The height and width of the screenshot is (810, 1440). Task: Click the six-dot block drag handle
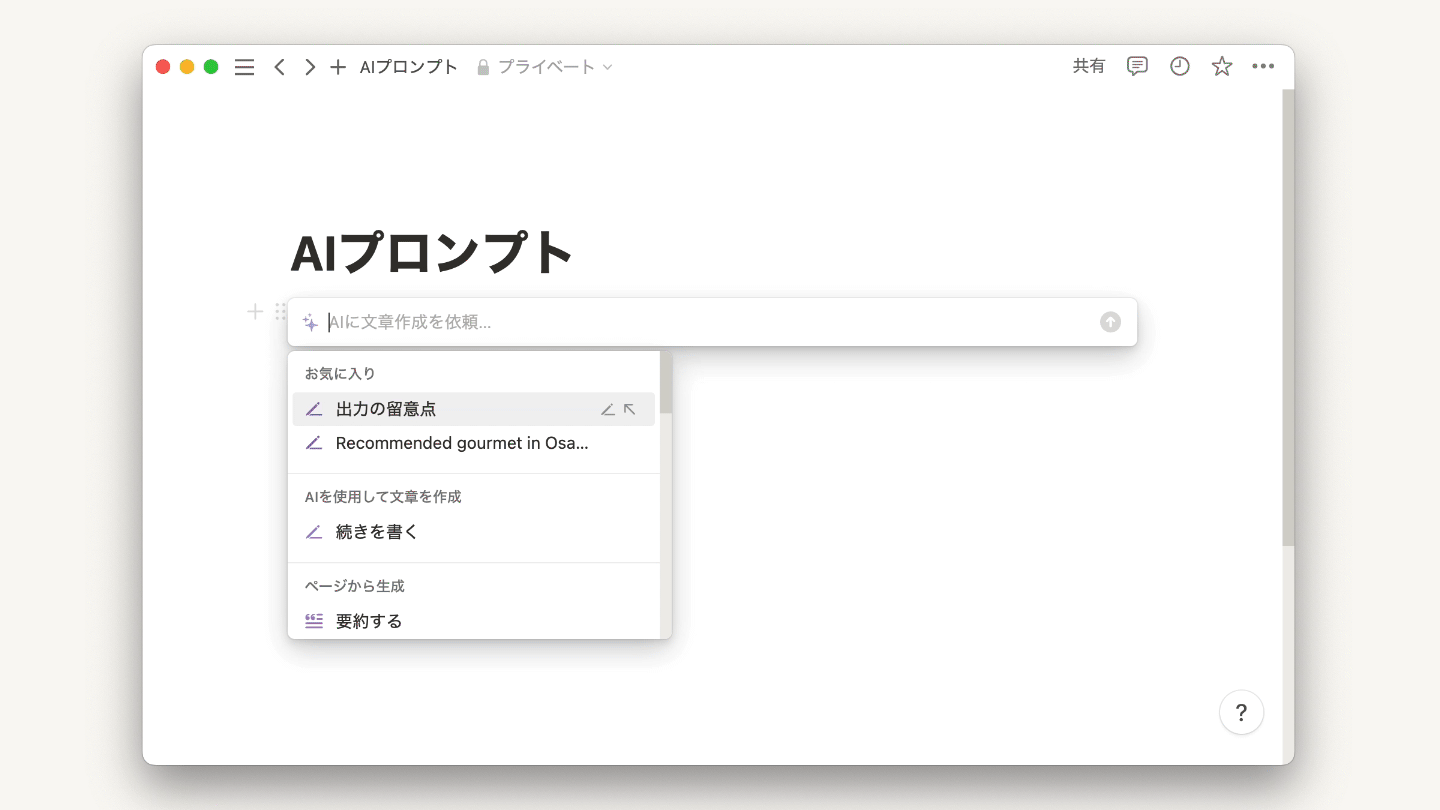[x=281, y=312]
